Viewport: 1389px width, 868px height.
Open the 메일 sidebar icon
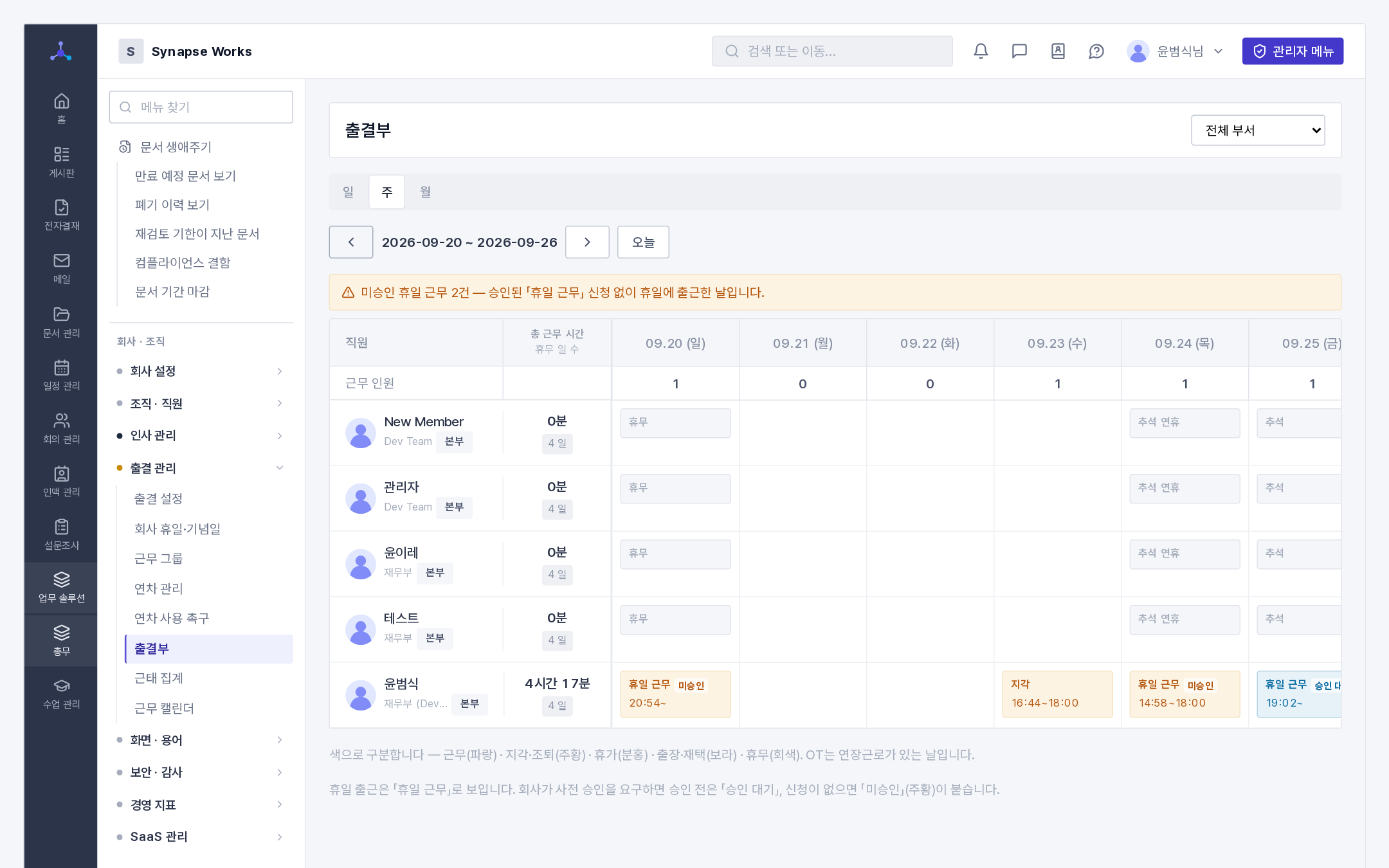click(61, 268)
